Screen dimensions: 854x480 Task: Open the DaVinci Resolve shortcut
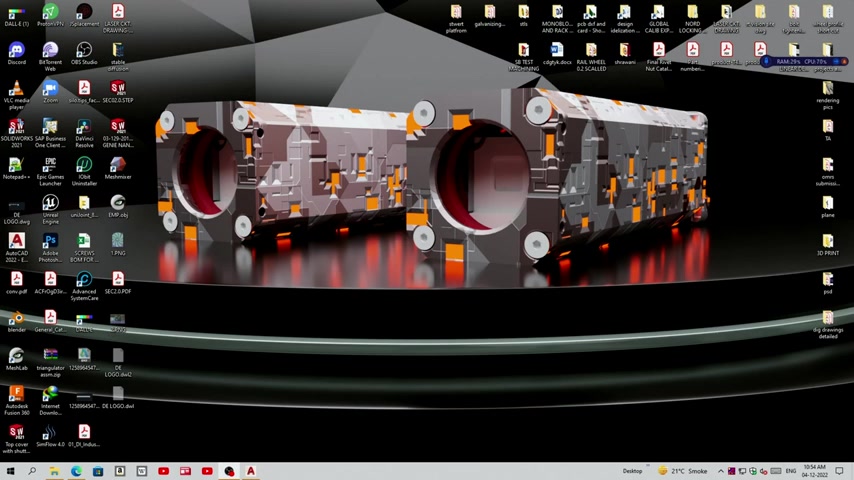[84, 128]
